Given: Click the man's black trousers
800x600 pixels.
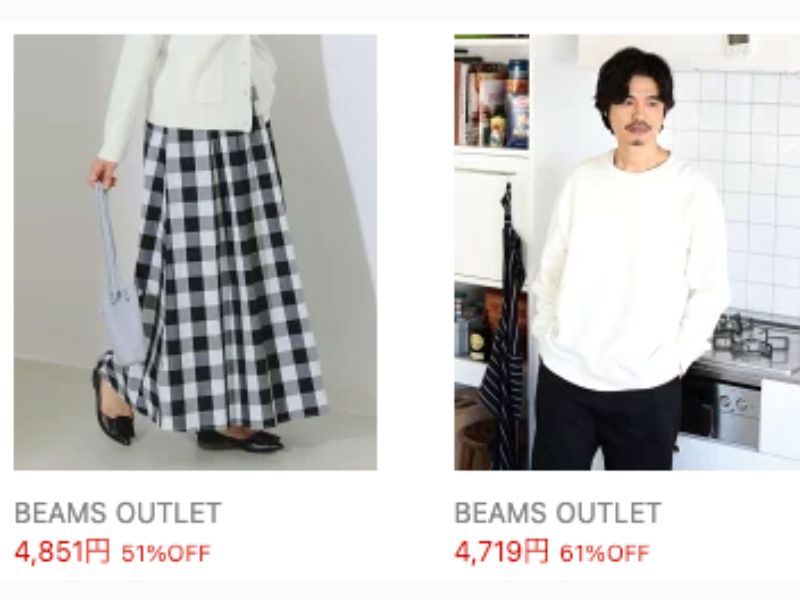Looking at the screenshot, I should [x=605, y=423].
